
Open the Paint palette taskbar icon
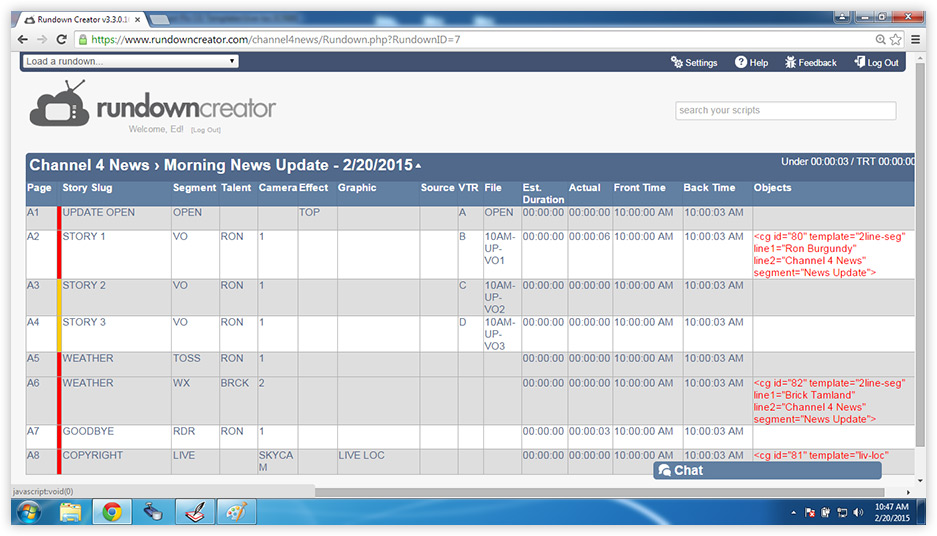click(236, 512)
